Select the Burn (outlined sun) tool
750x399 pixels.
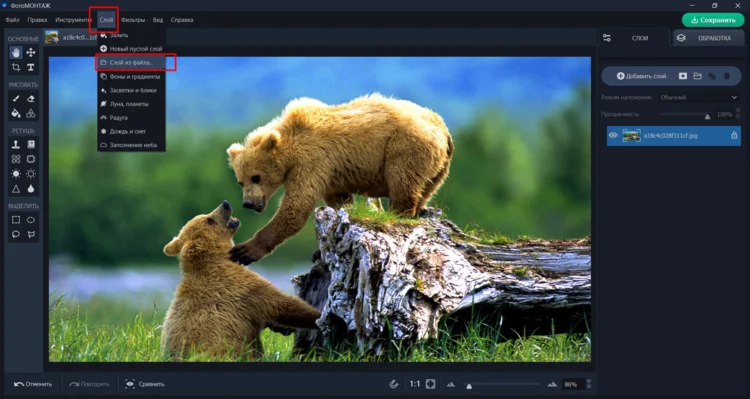[31, 174]
